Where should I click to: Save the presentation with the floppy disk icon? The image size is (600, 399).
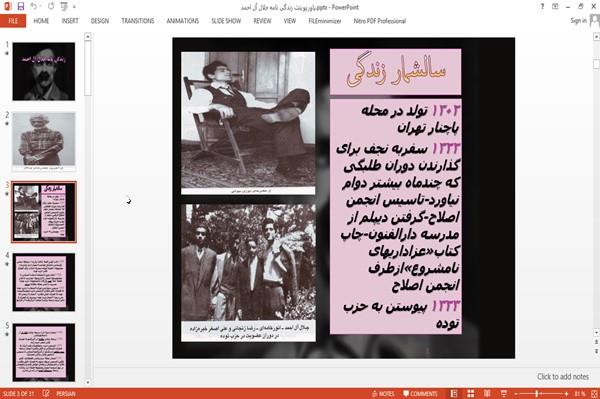coord(21,6)
